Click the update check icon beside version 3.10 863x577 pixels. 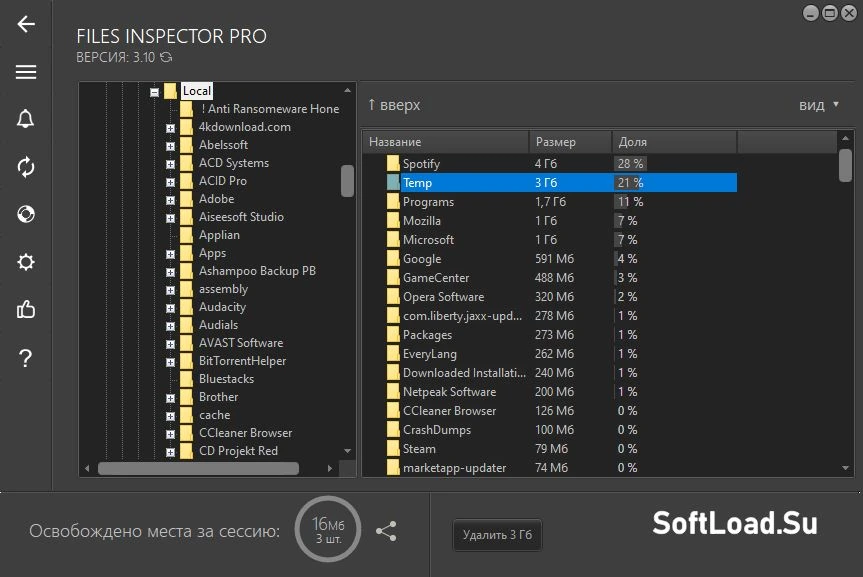(166, 57)
